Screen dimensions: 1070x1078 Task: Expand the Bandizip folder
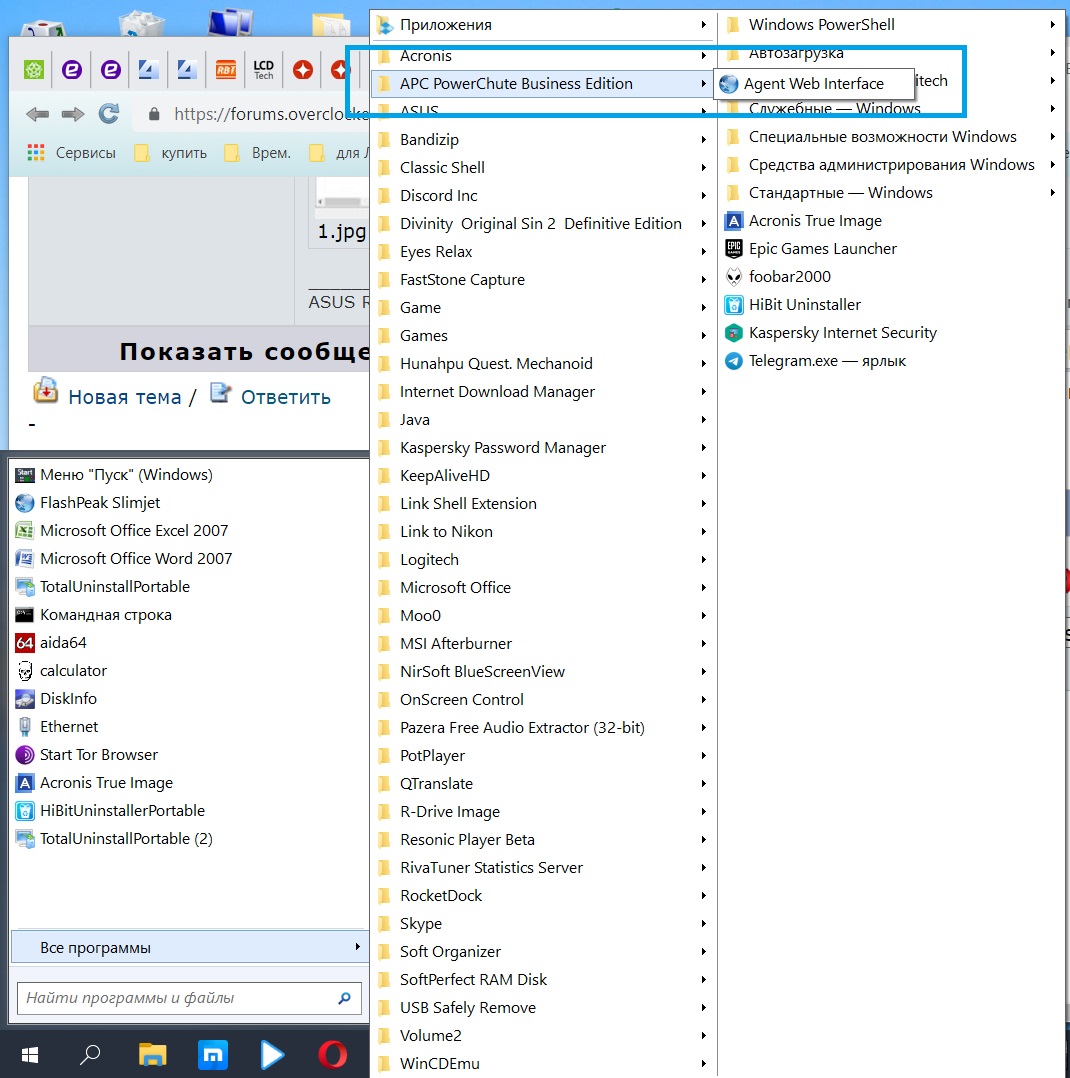coord(543,140)
